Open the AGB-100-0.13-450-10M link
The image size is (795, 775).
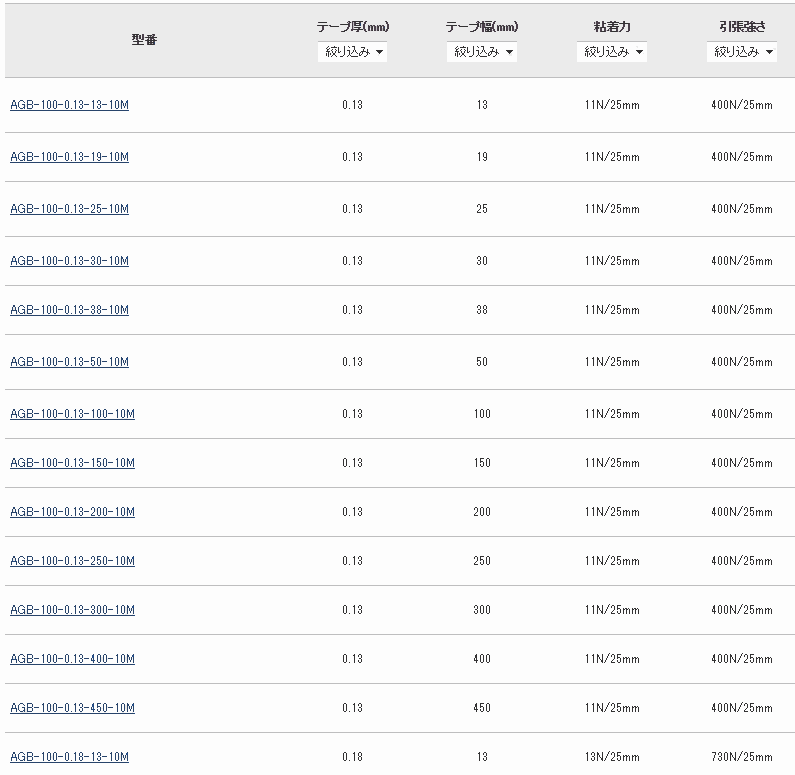(x=72, y=708)
